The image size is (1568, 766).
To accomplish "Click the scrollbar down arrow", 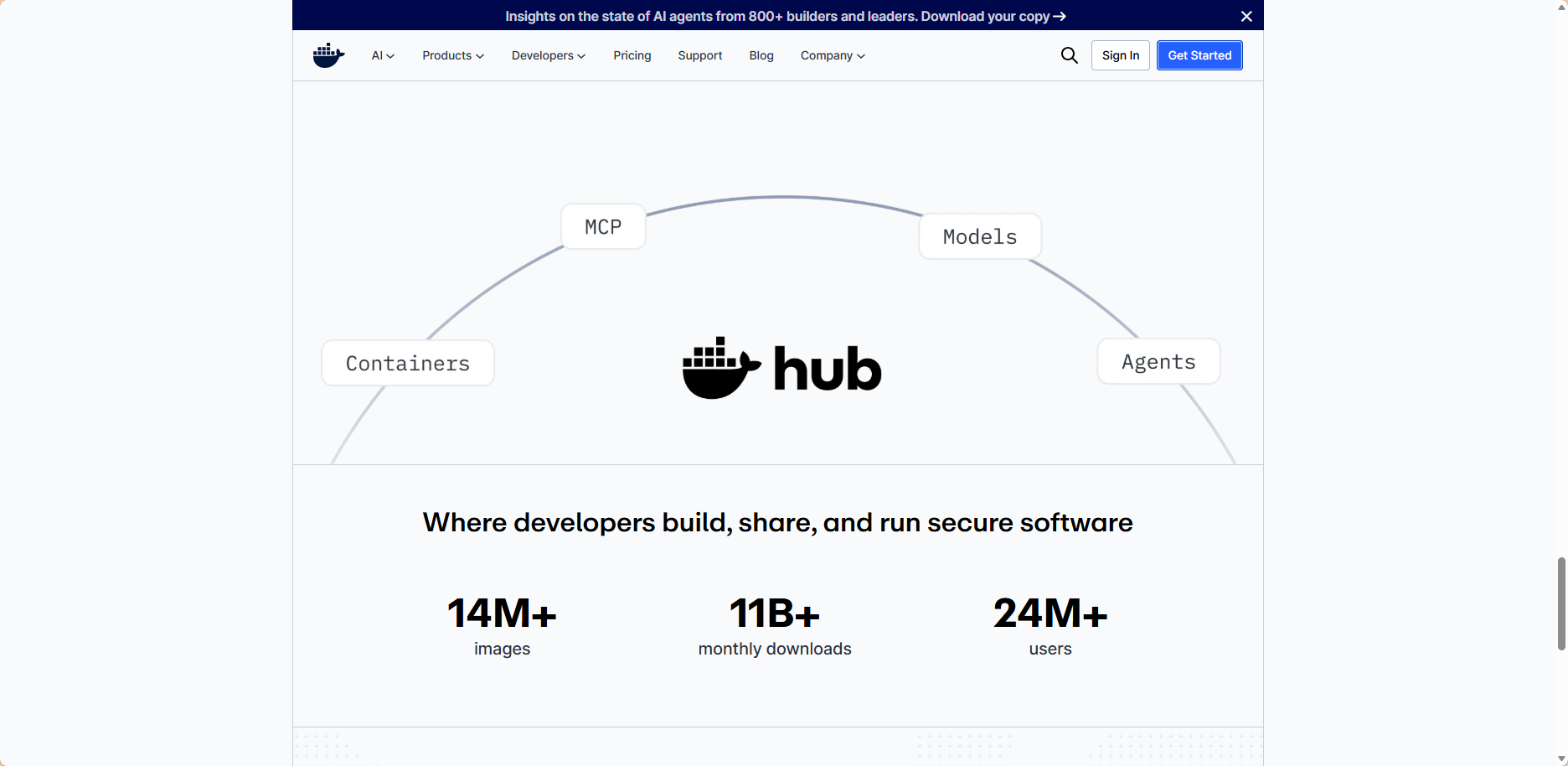I will pyautogui.click(x=1561, y=759).
